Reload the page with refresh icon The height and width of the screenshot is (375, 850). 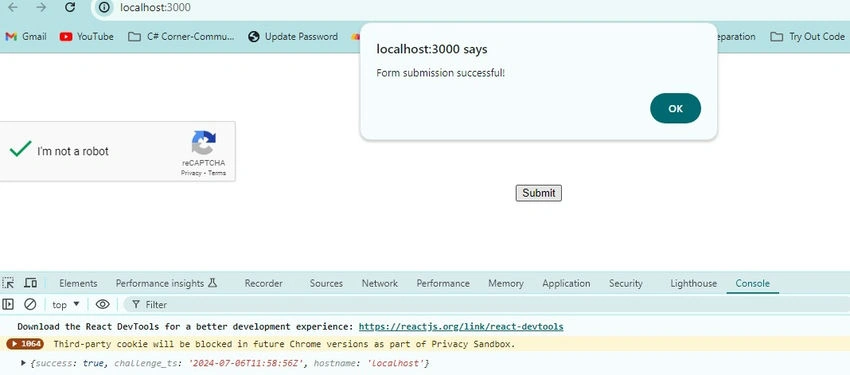(70, 7)
